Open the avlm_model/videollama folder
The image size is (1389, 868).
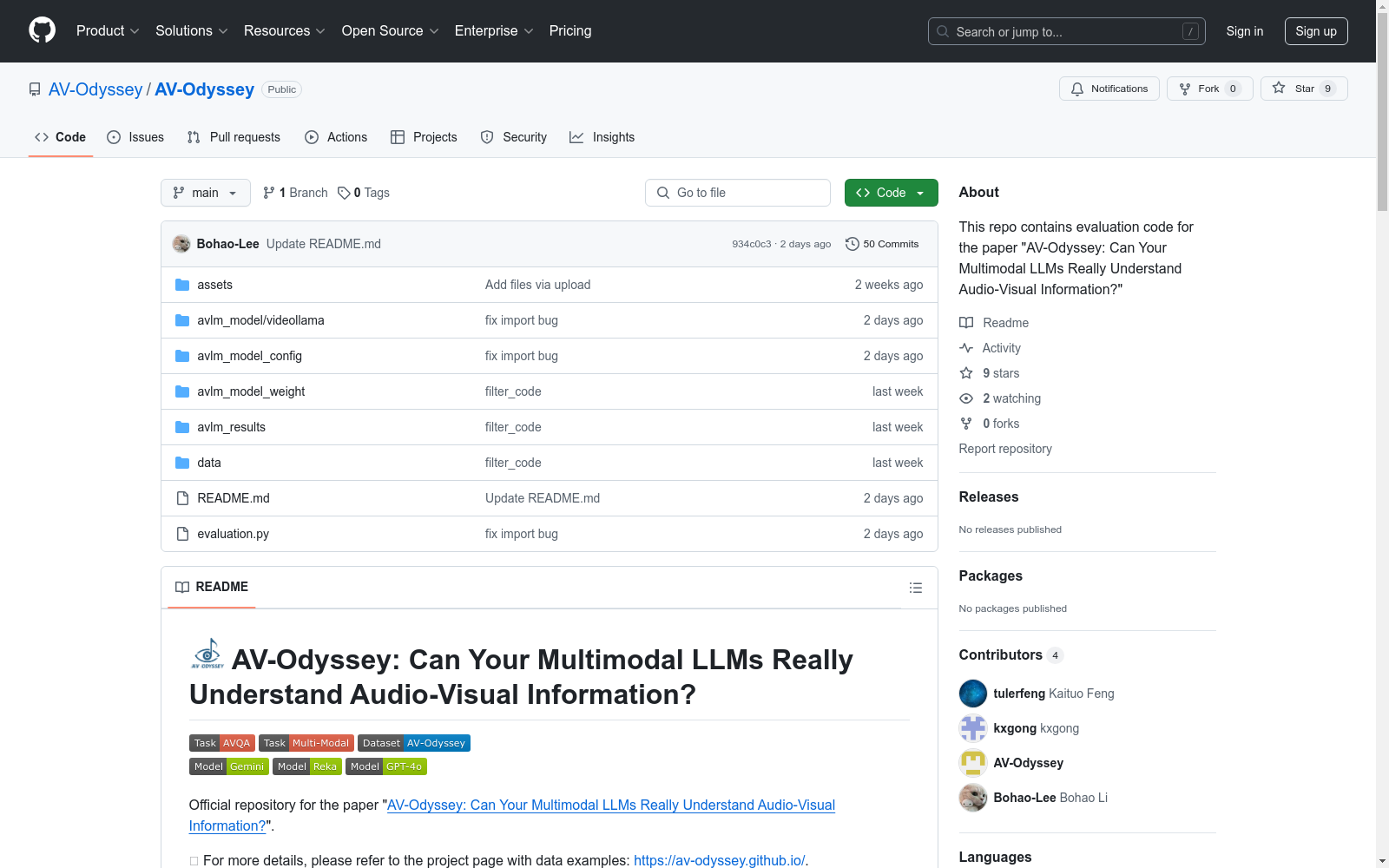[x=260, y=320]
